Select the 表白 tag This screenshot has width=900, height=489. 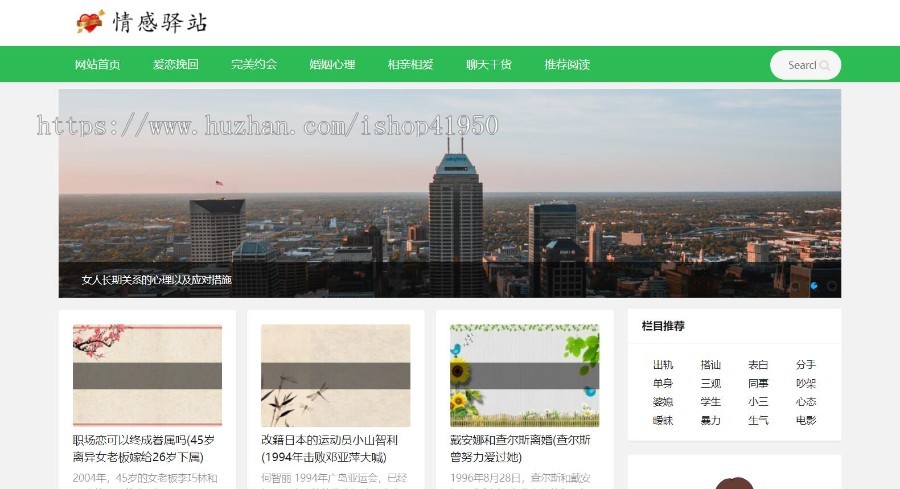click(758, 364)
